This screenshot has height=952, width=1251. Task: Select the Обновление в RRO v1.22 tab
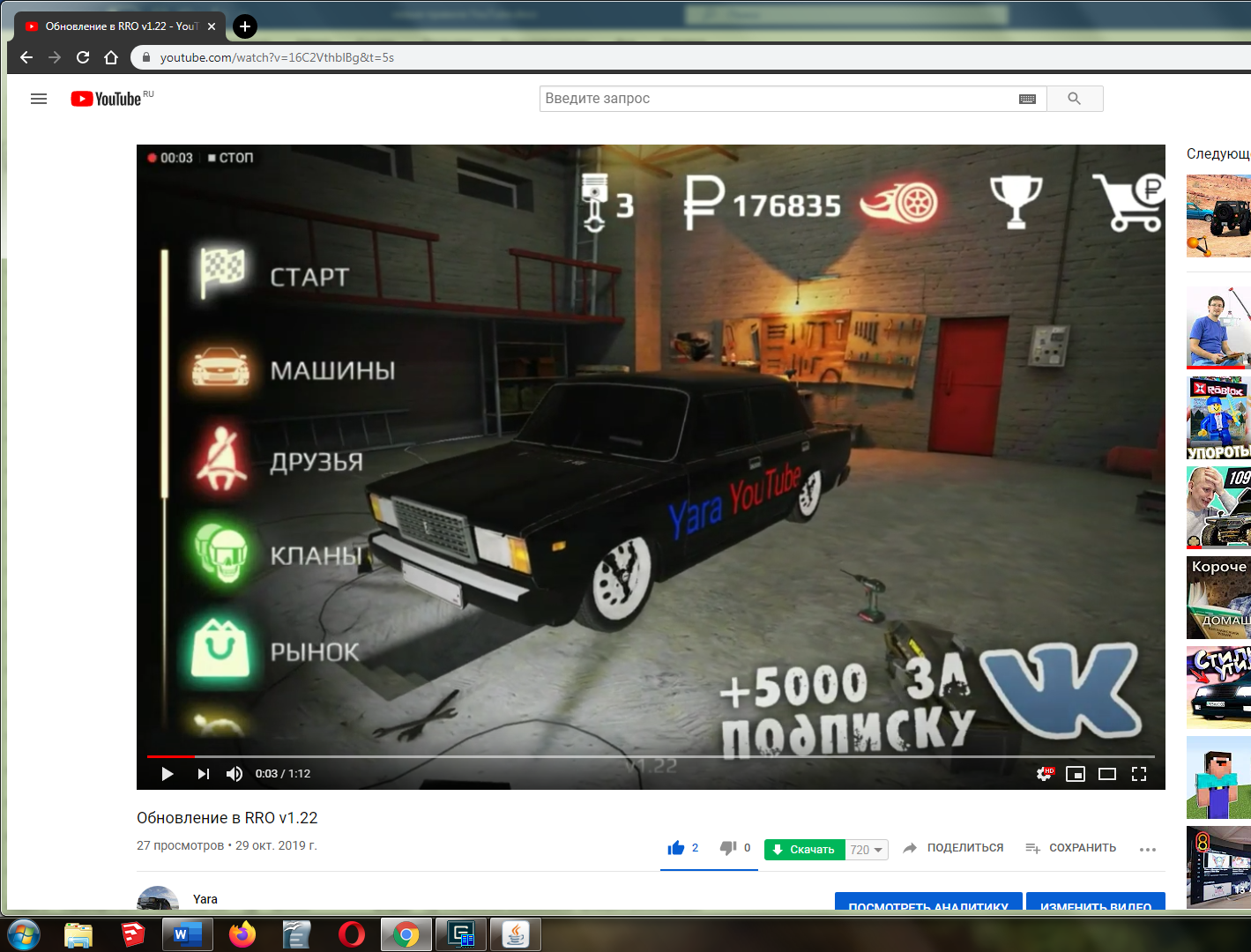[x=120, y=26]
